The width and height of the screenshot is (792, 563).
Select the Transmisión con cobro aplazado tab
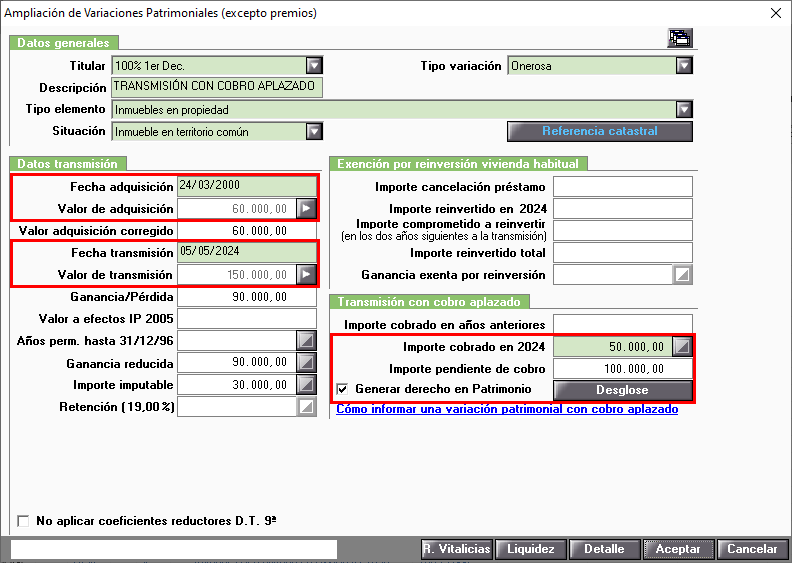429,301
